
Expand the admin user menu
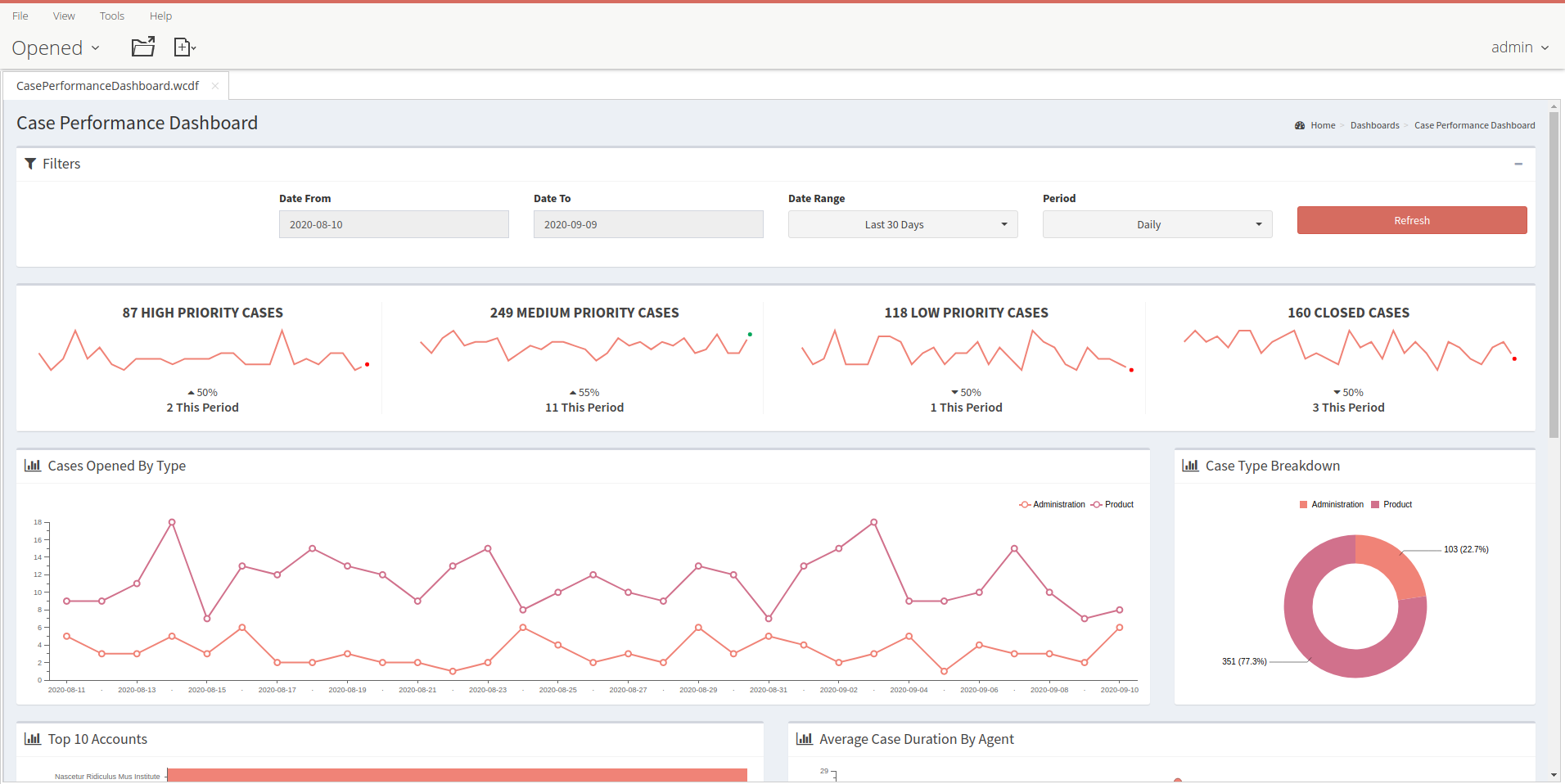(1519, 47)
